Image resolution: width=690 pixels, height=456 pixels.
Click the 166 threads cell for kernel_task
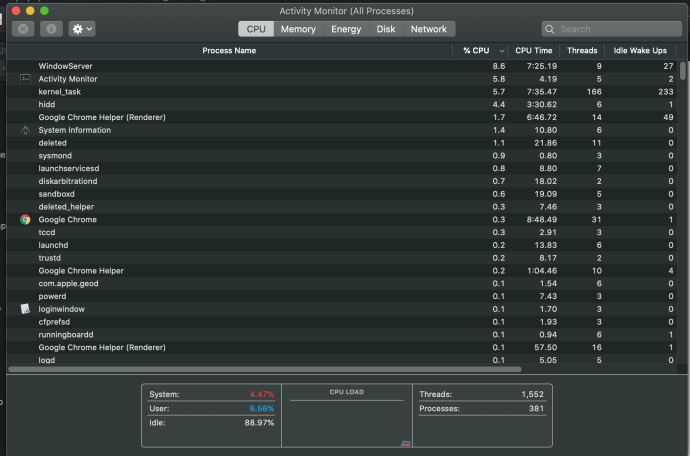coord(594,92)
